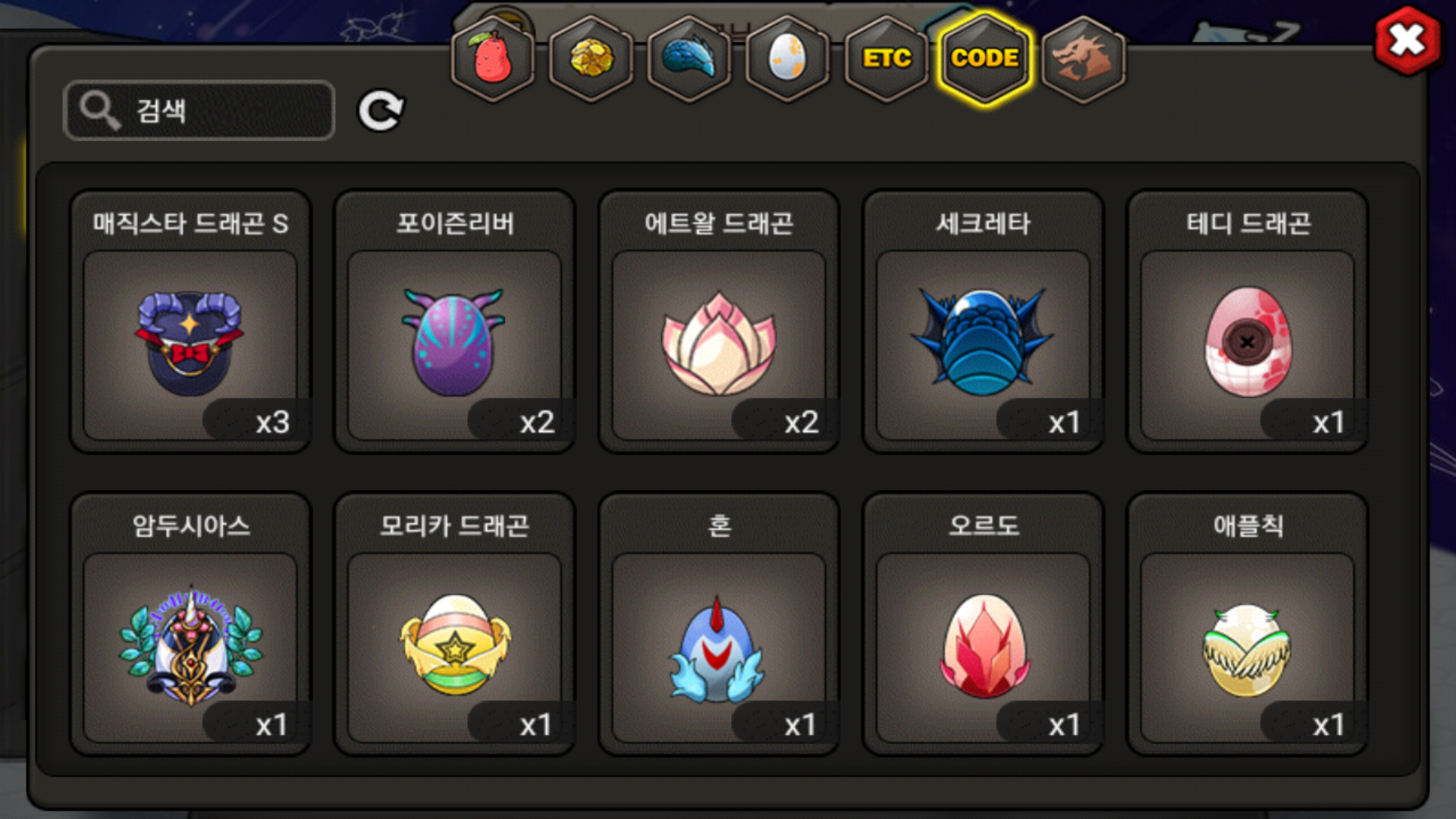
Task: Open the red fruit food tab
Action: [x=493, y=58]
